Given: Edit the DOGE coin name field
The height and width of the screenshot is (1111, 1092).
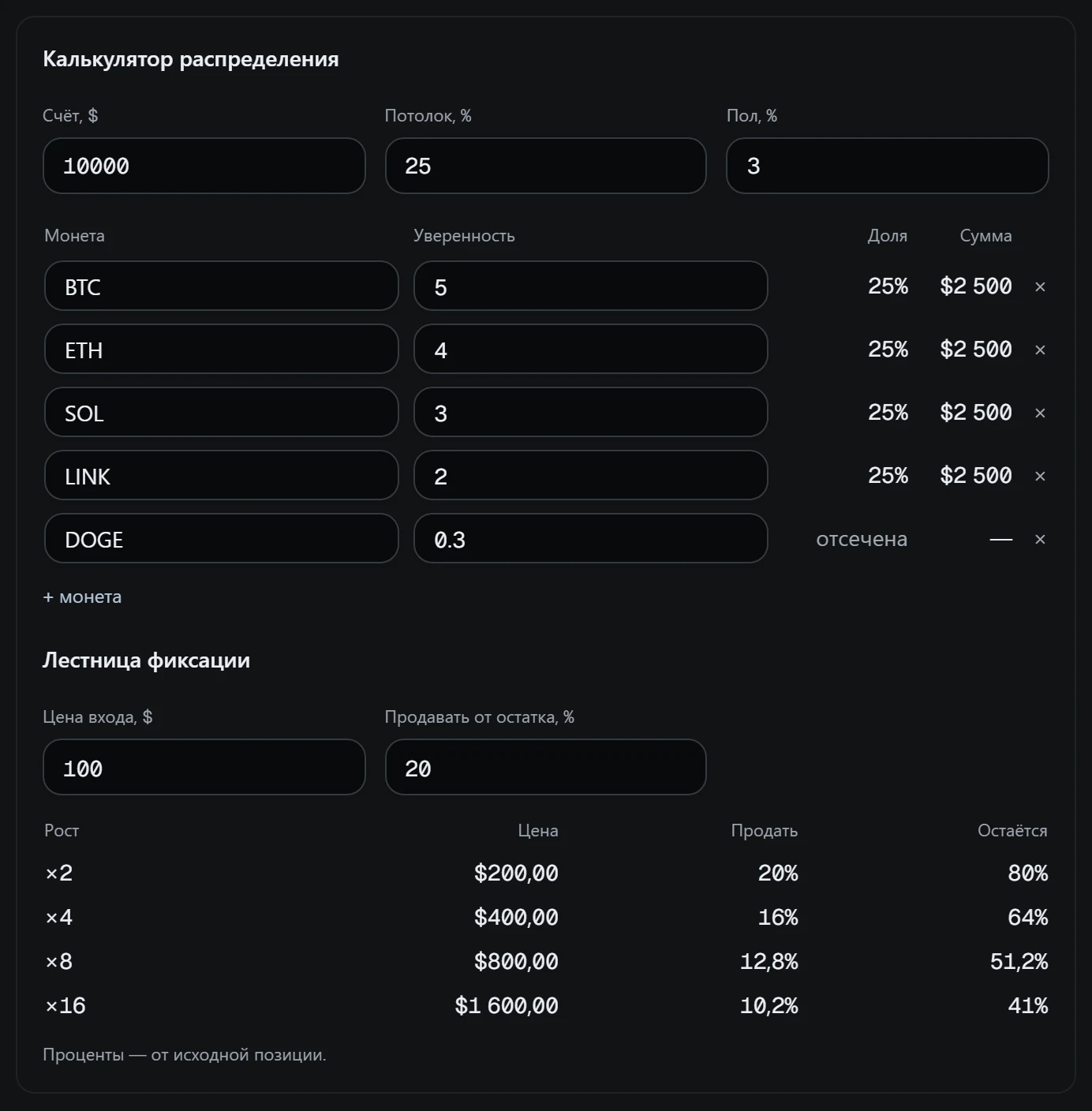Looking at the screenshot, I should click(222, 538).
